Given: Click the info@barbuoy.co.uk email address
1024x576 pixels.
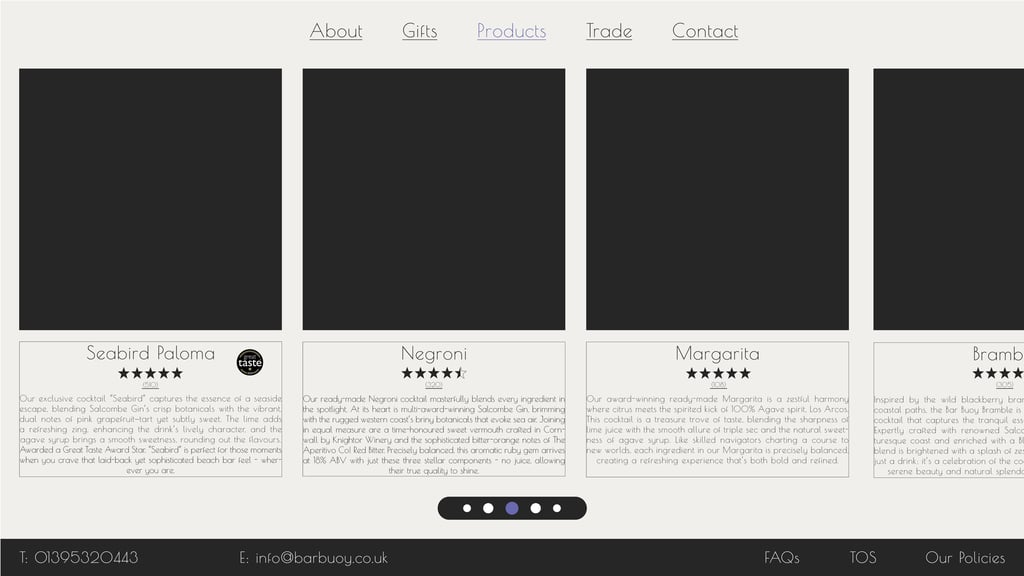Looking at the screenshot, I should (321, 558).
